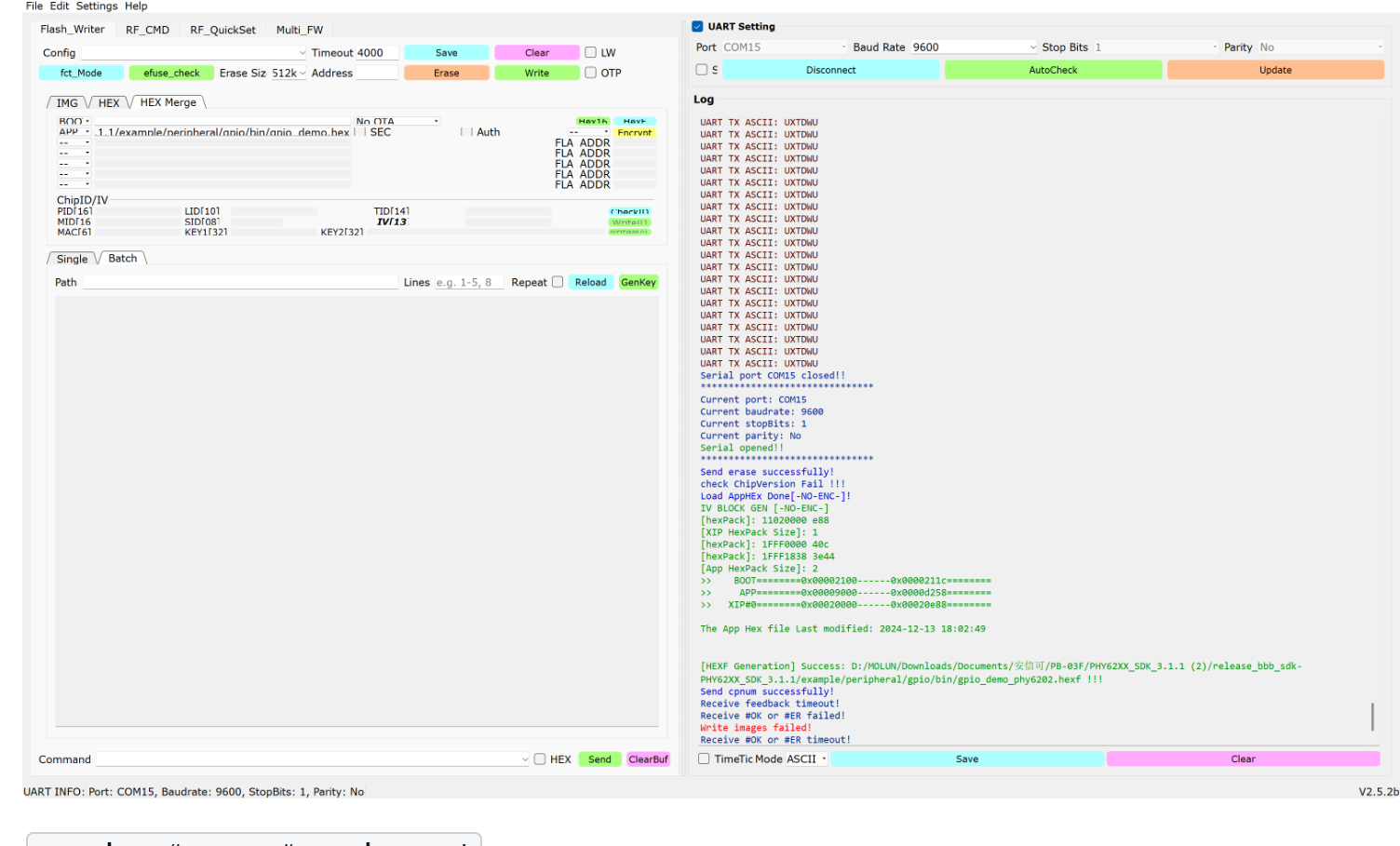Select the HEX tab beside IMG

(x=109, y=103)
